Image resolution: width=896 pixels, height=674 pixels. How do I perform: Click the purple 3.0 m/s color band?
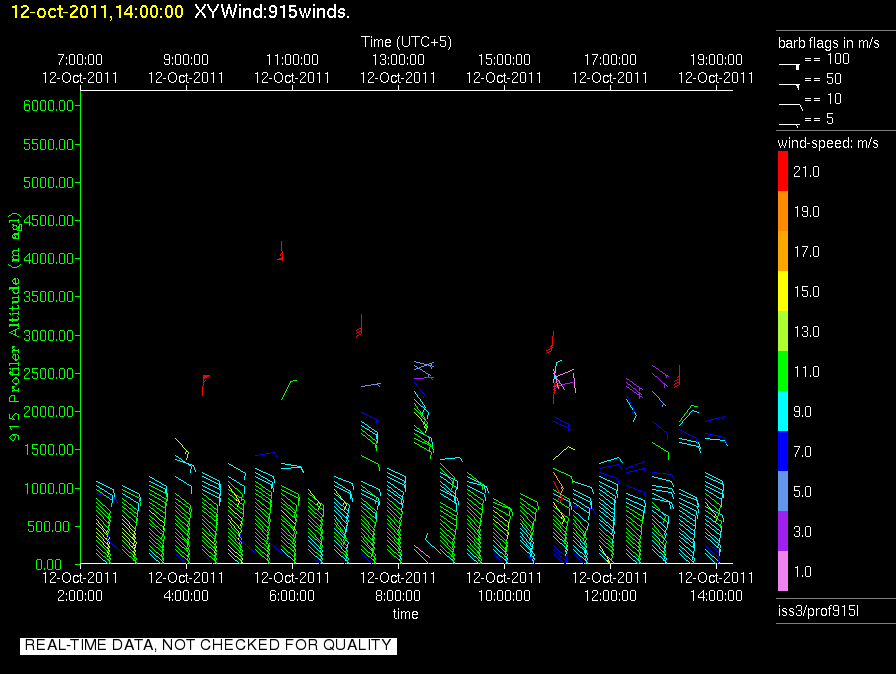782,531
